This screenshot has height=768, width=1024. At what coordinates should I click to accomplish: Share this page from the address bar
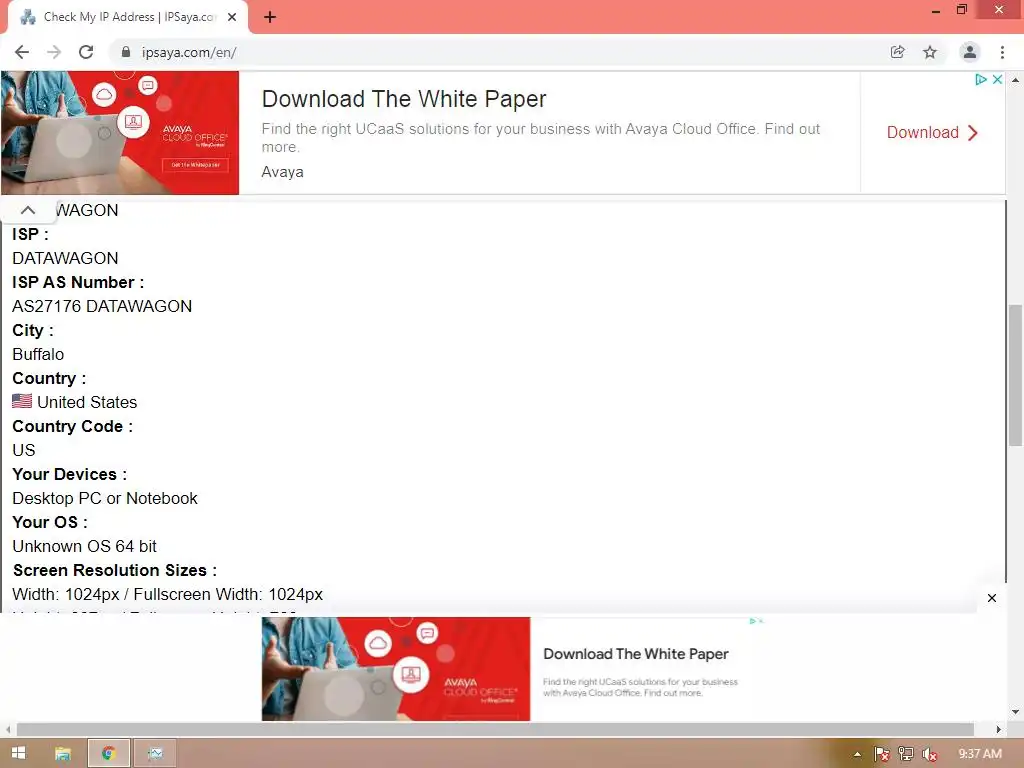point(897,52)
